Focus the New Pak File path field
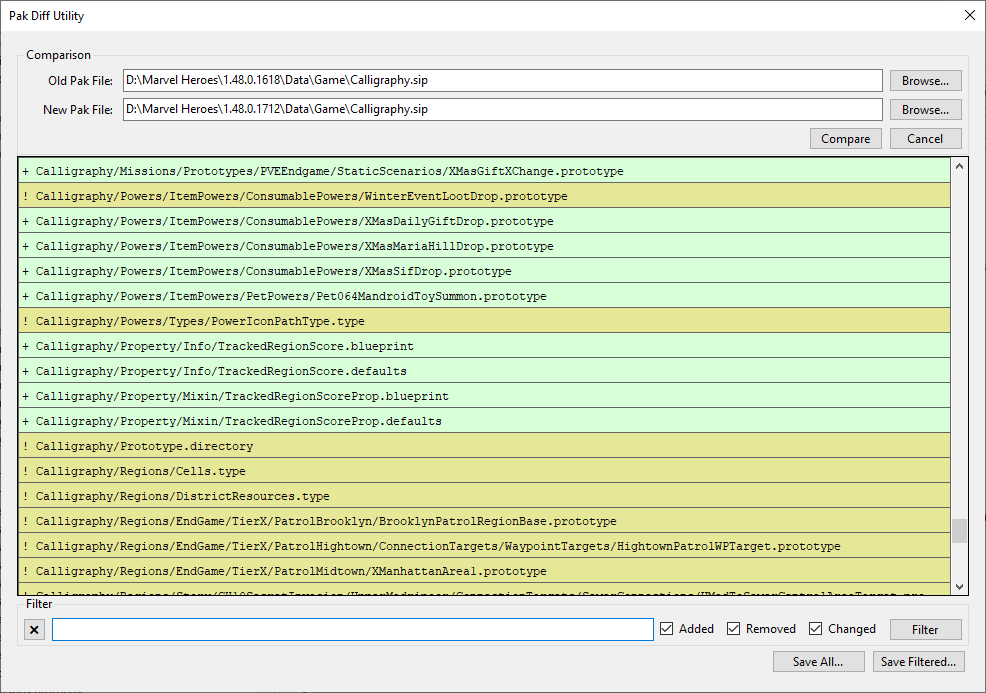 (x=503, y=109)
